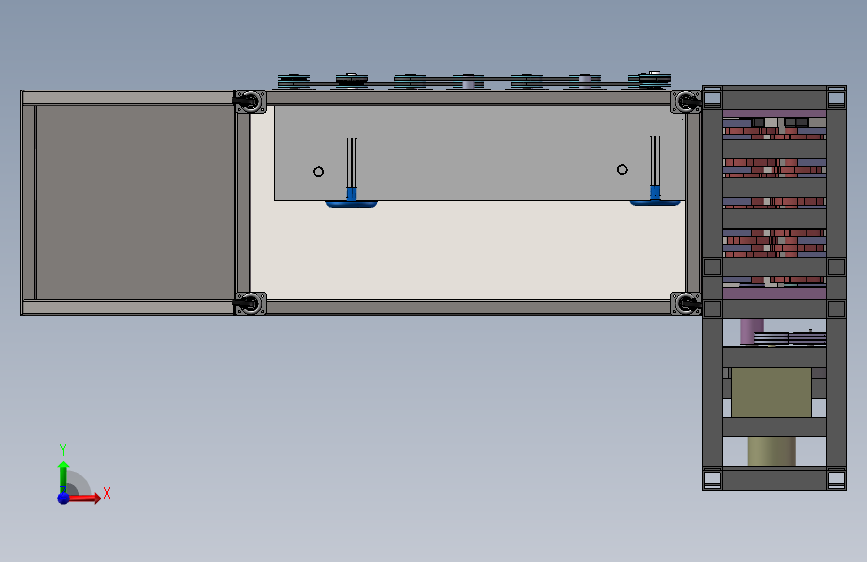Select the olive rectangular box in right frame

click(771, 392)
